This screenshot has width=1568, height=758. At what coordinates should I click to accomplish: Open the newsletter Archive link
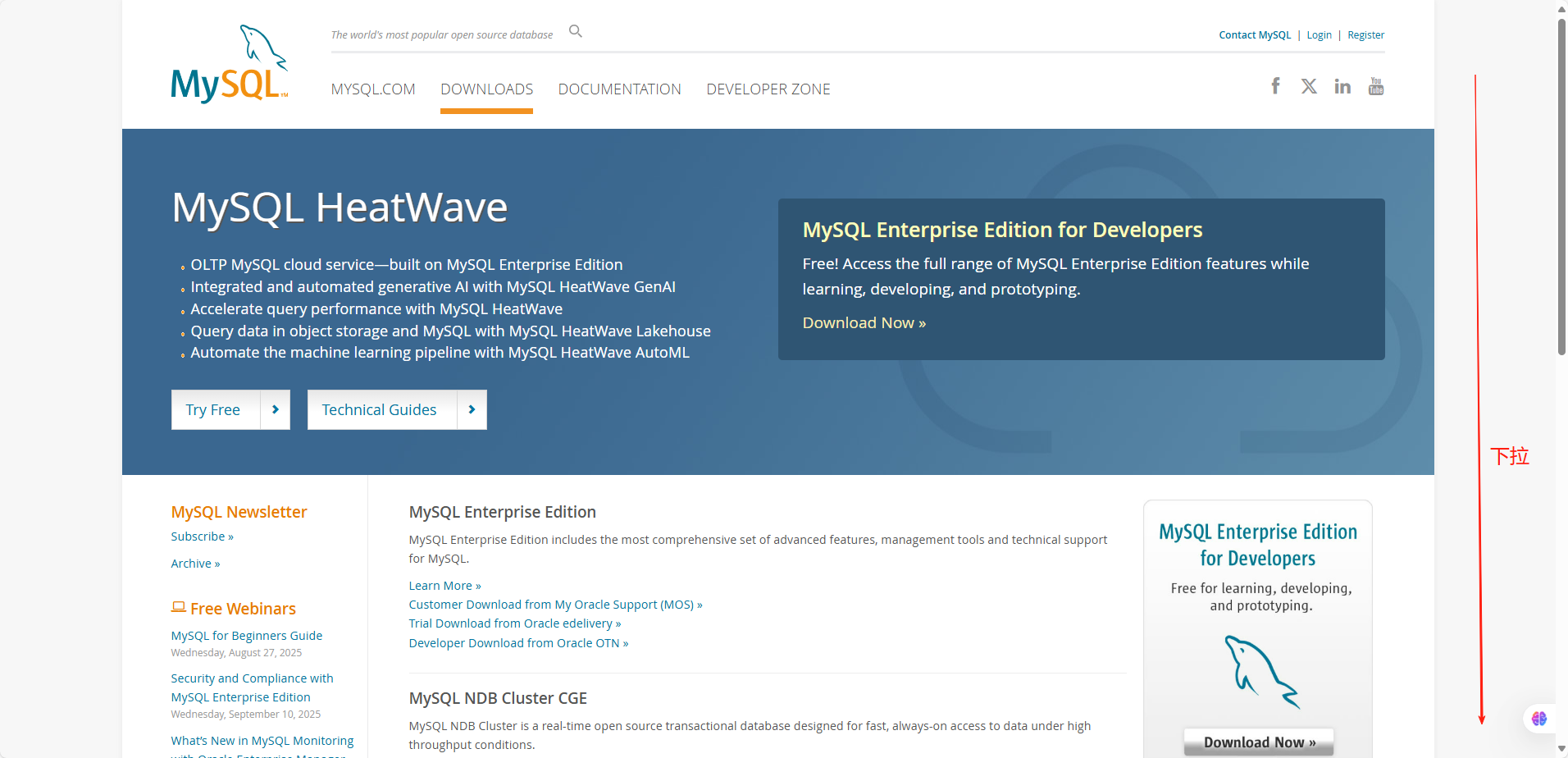195,564
